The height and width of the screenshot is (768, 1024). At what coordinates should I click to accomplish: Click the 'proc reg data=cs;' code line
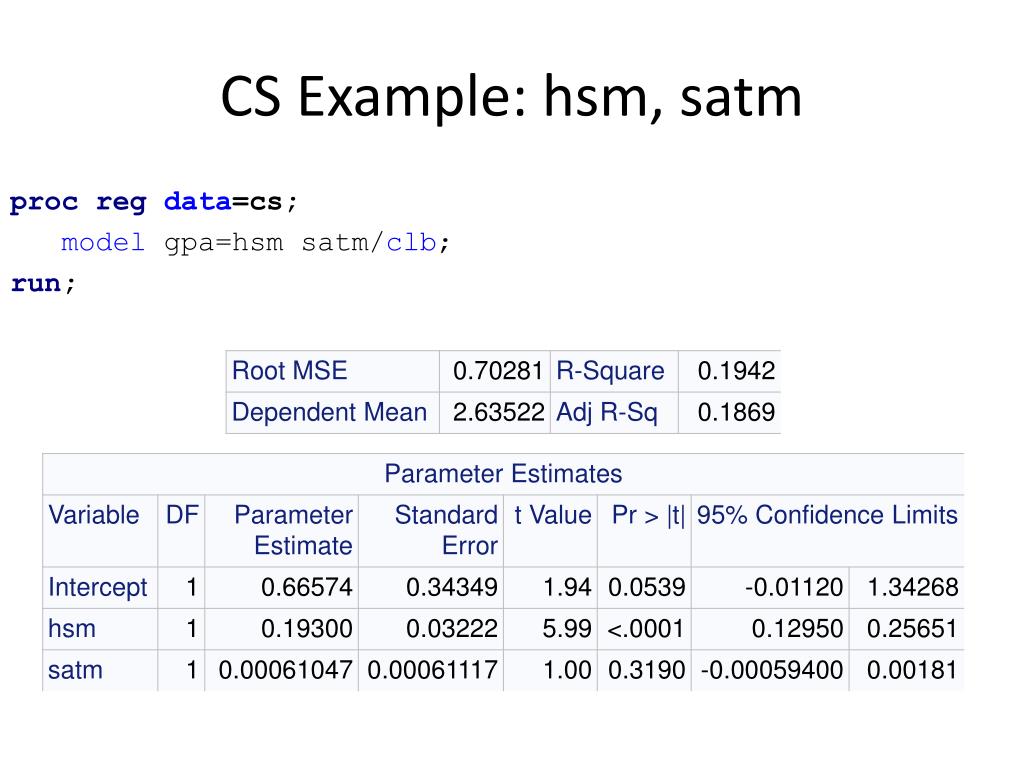tap(153, 202)
